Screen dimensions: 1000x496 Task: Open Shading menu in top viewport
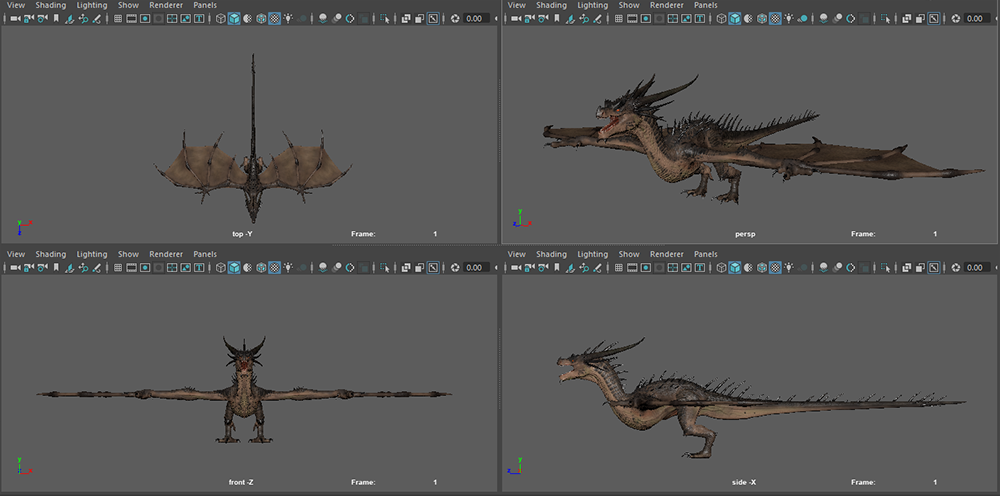[x=50, y=5]
